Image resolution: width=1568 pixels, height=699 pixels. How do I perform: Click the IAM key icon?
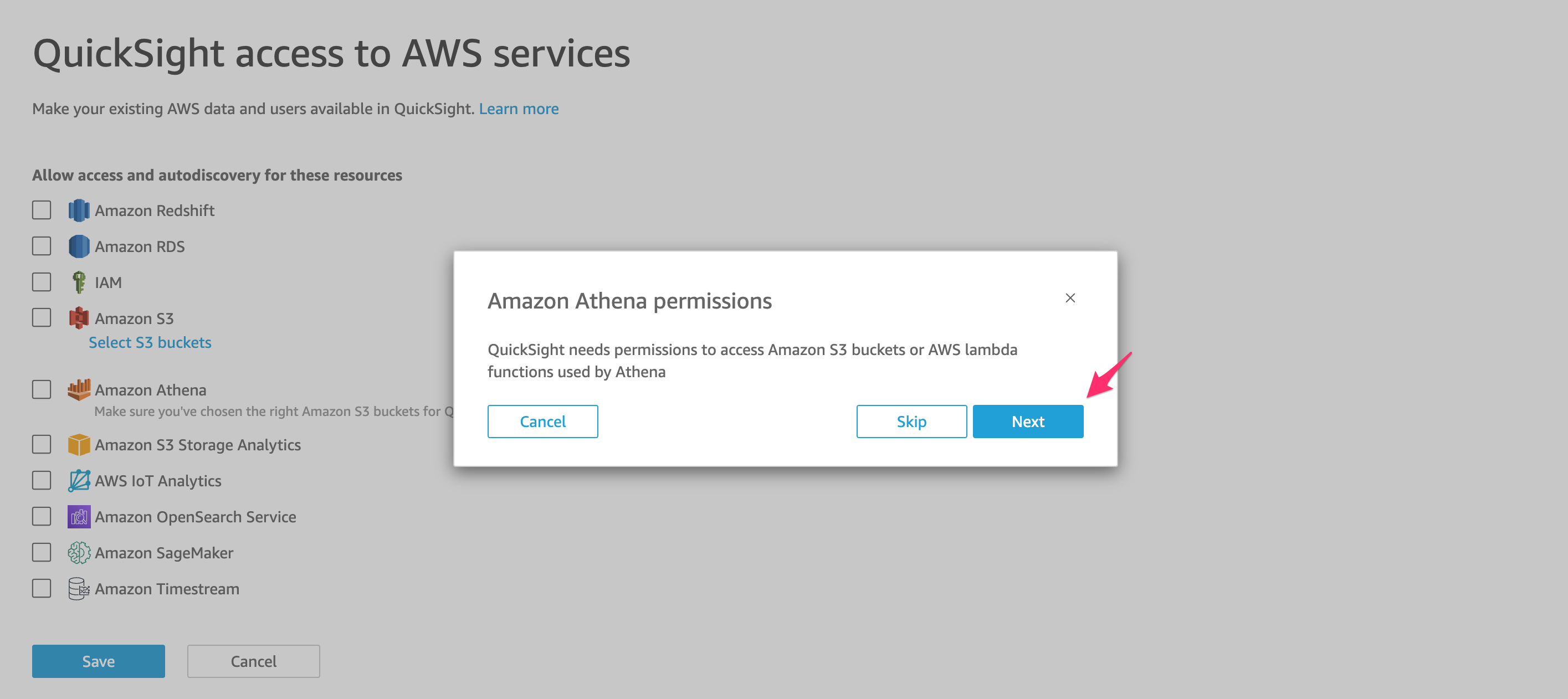point(79,282)
